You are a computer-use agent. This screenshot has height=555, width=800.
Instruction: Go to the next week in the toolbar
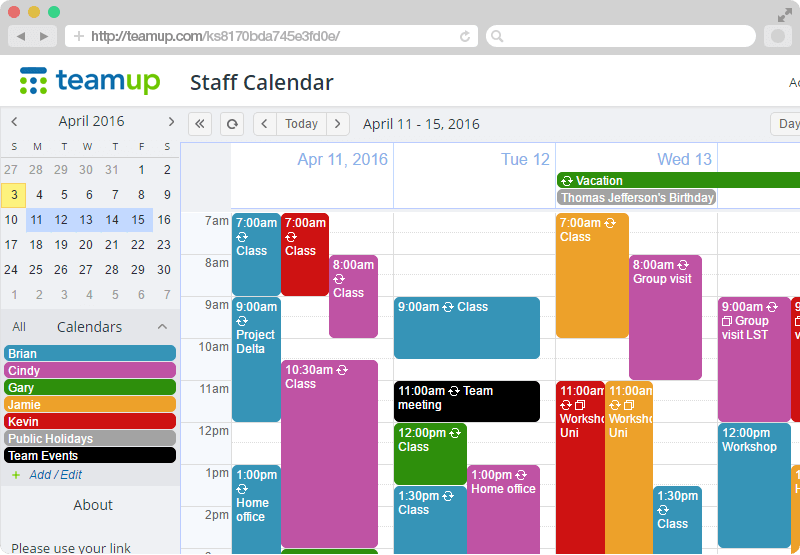(x=338, y=124)
